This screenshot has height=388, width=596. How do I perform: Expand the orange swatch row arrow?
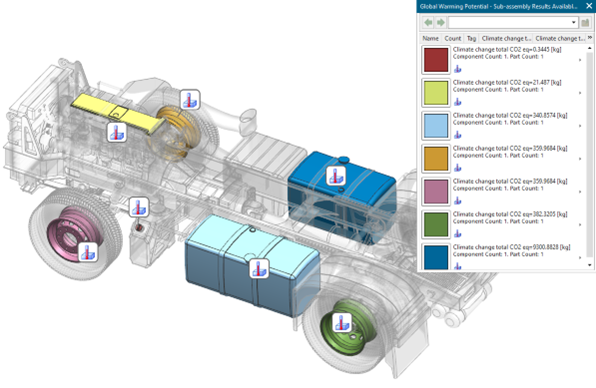coord(580,159)
